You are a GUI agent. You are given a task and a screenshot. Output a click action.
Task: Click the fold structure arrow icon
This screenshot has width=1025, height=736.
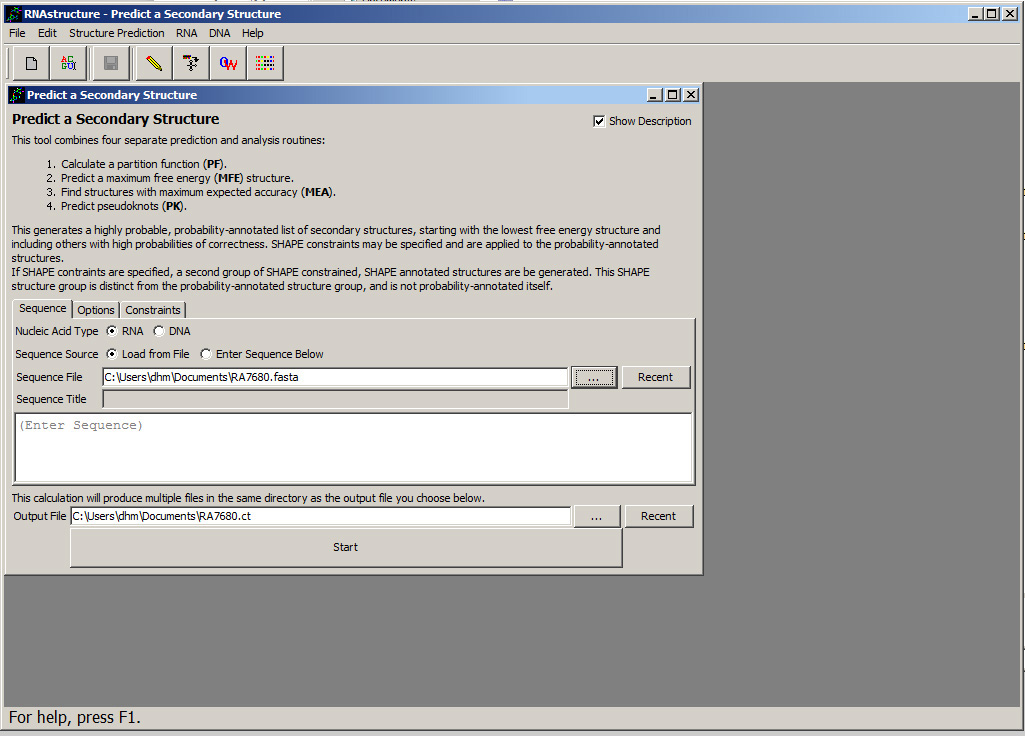coord(191,63)
